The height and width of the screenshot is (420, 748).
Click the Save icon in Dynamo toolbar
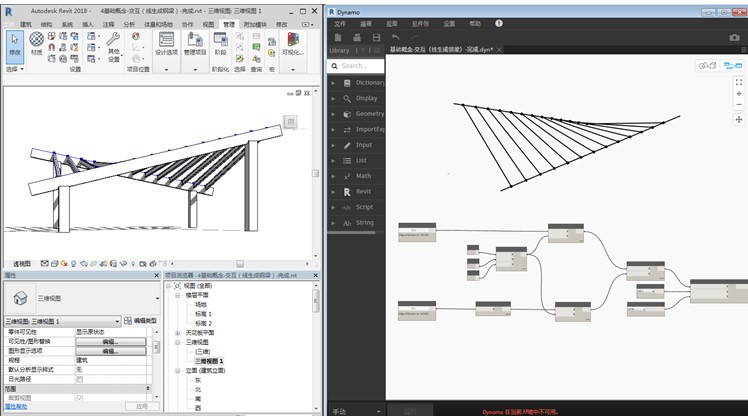coord(376,37)
